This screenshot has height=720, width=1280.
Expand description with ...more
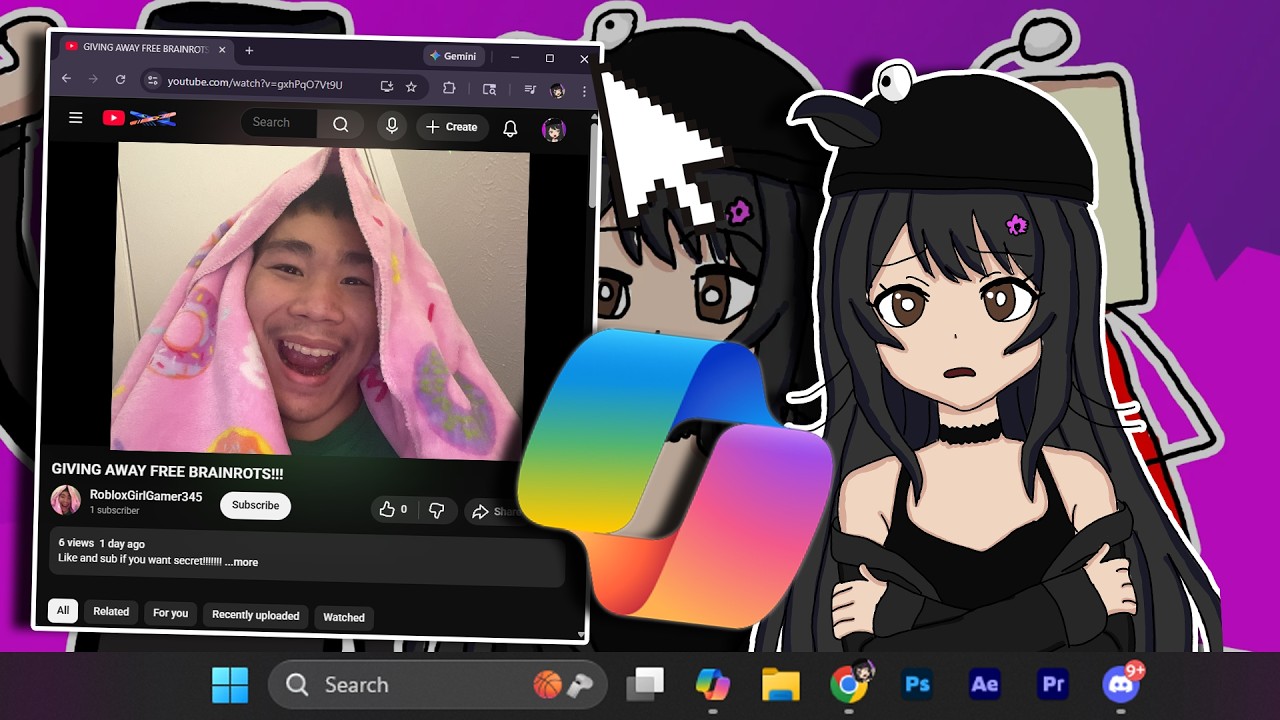coord(241,562)
